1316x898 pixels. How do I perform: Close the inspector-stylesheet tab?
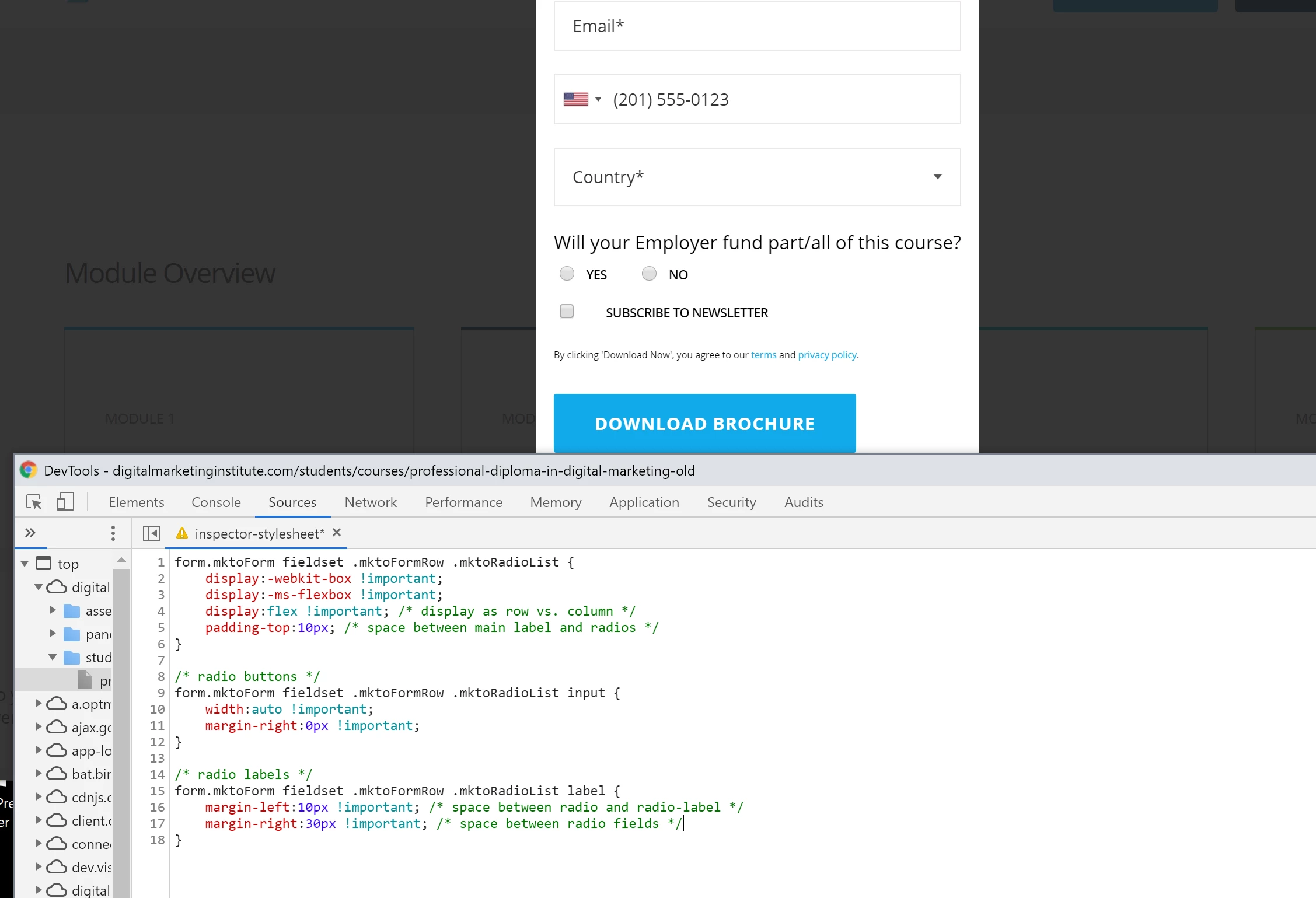click(x=337, y=533)
